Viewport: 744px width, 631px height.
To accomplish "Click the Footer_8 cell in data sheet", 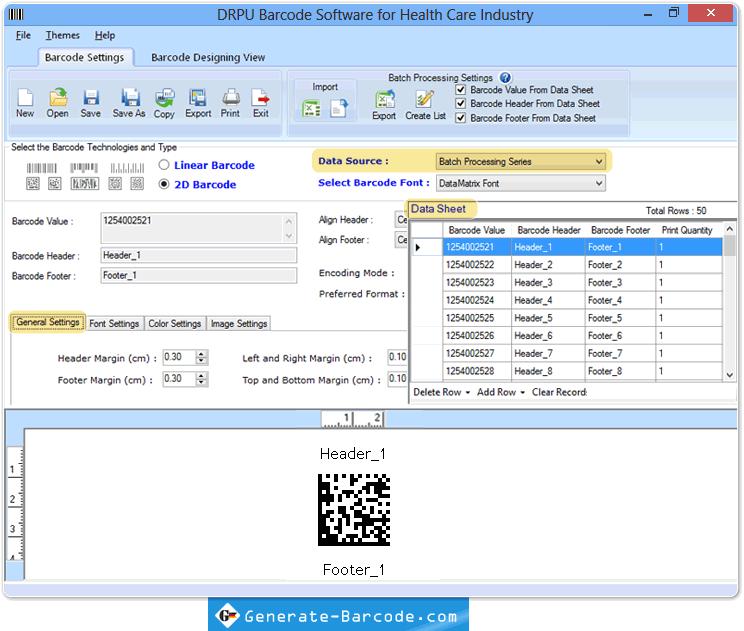I will point(620,371).
